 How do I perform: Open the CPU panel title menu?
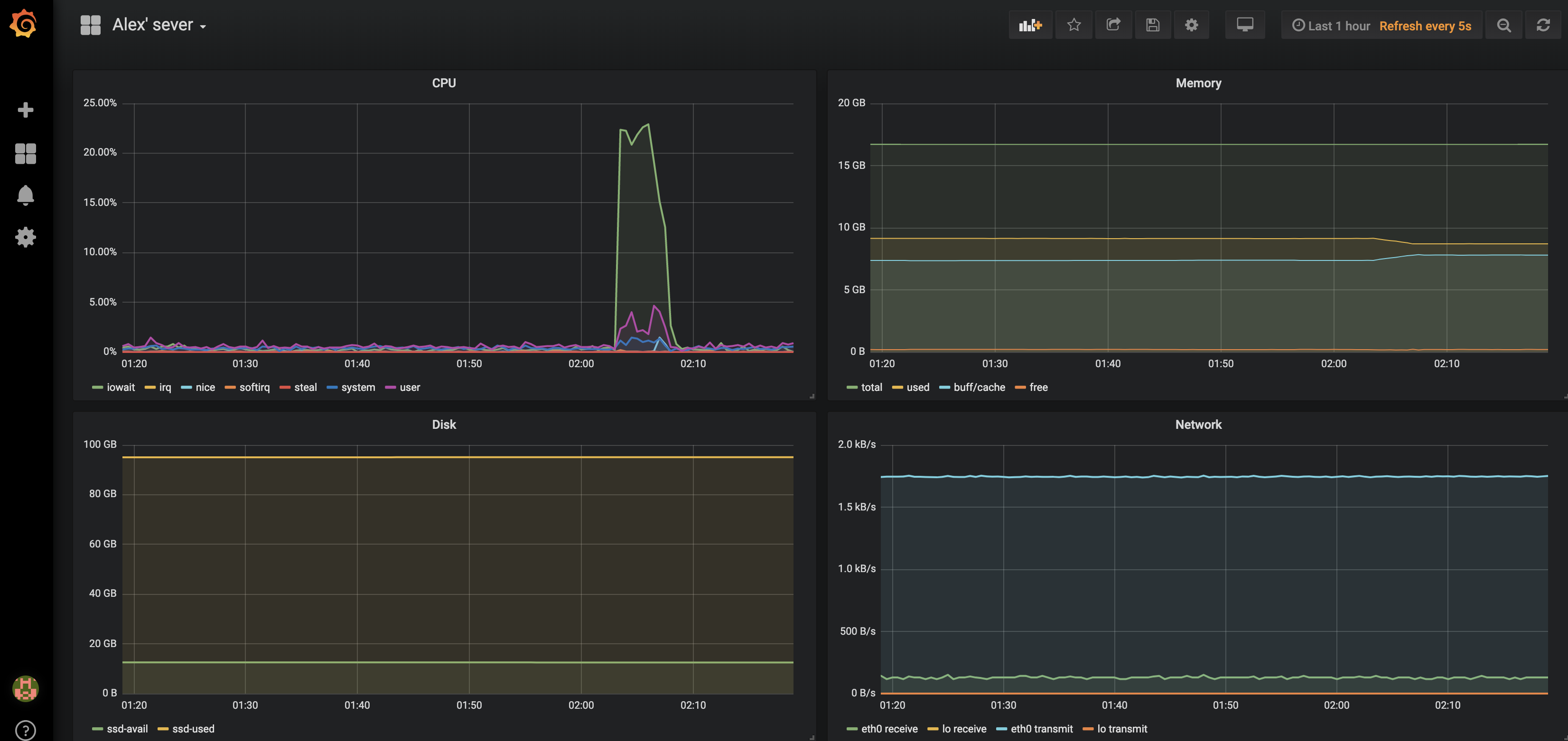444,83
